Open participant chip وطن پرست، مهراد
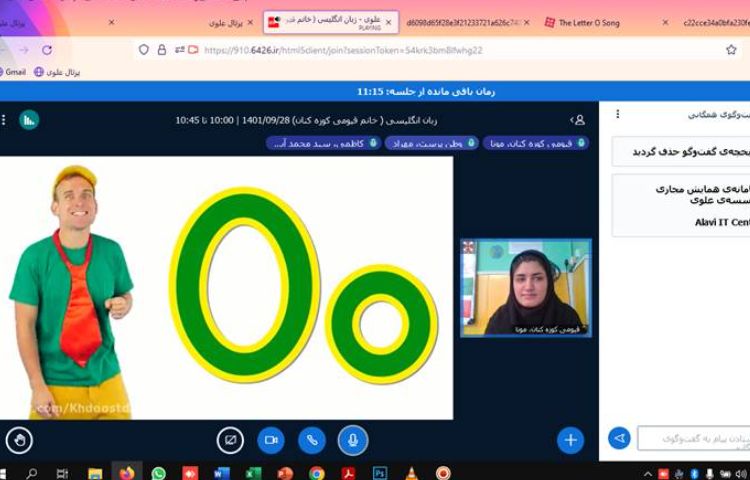750x480 pixels. pos(431,143)
